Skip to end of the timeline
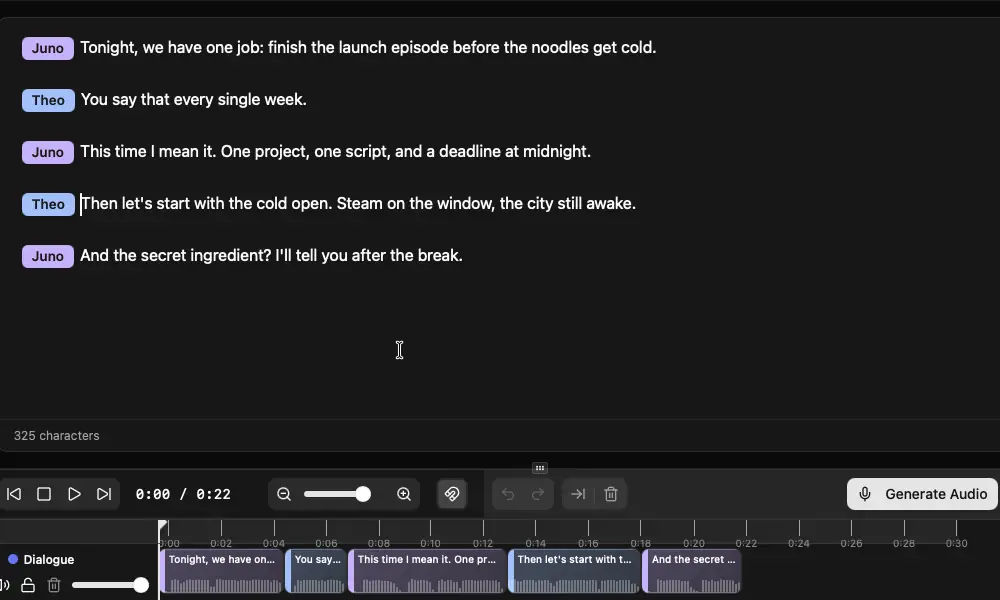The image size is (1000, 600). pyautogui.click(x=104, y=494)
